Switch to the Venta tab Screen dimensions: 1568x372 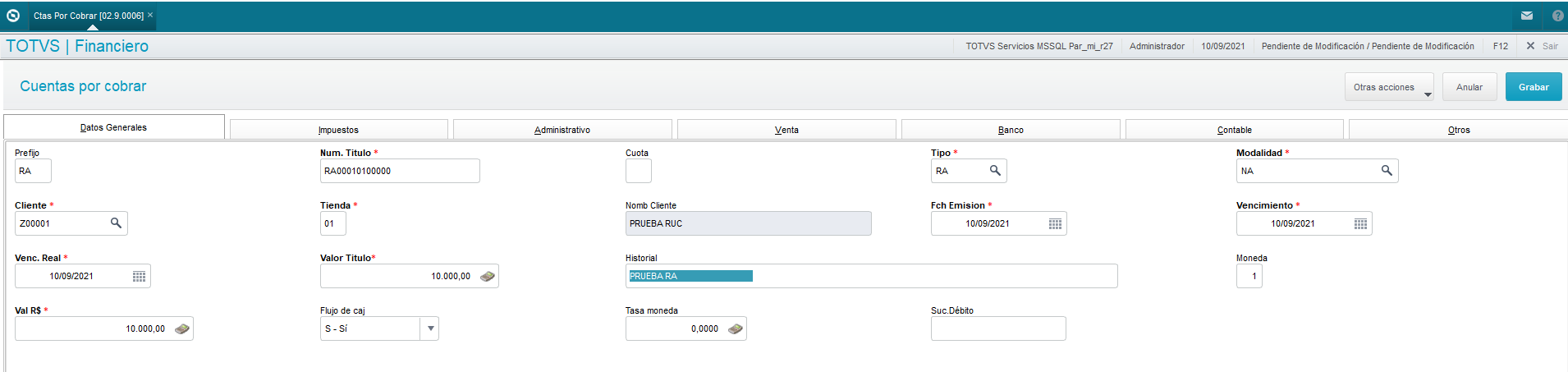click(x=786, y=130)
